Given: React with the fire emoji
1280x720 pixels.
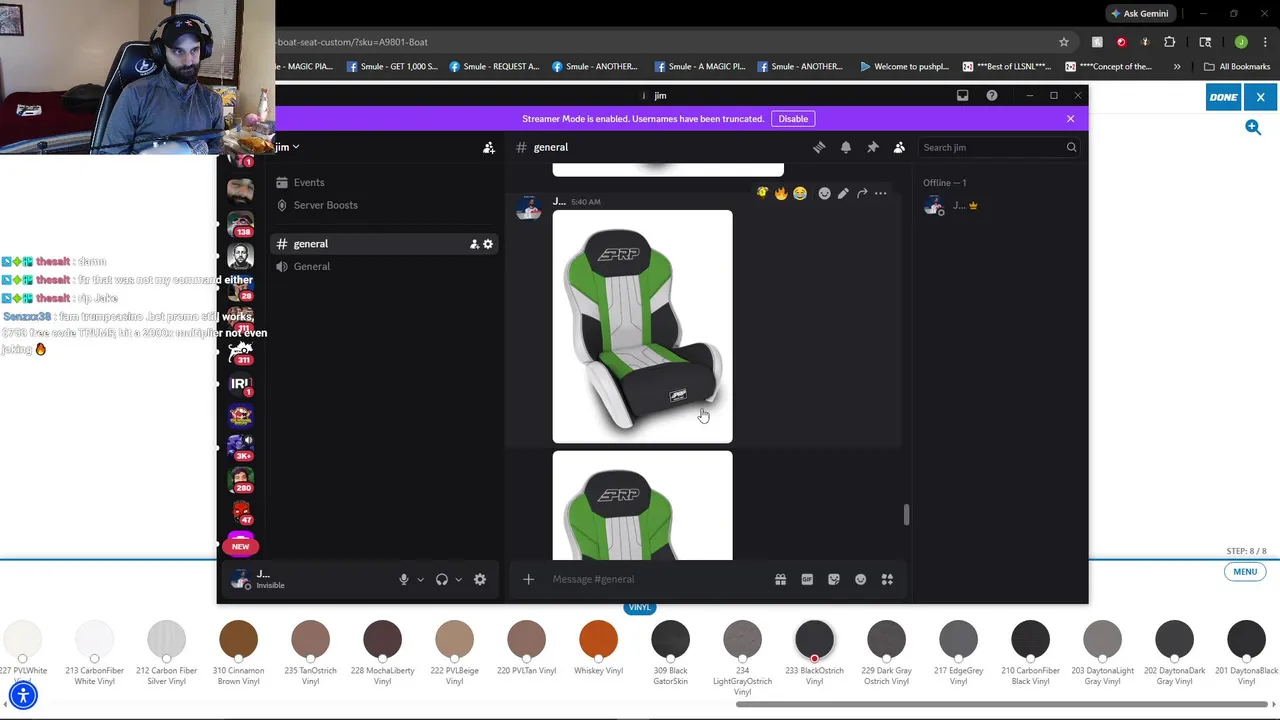Looking at the screenshot, I should (x=781, y=193).
